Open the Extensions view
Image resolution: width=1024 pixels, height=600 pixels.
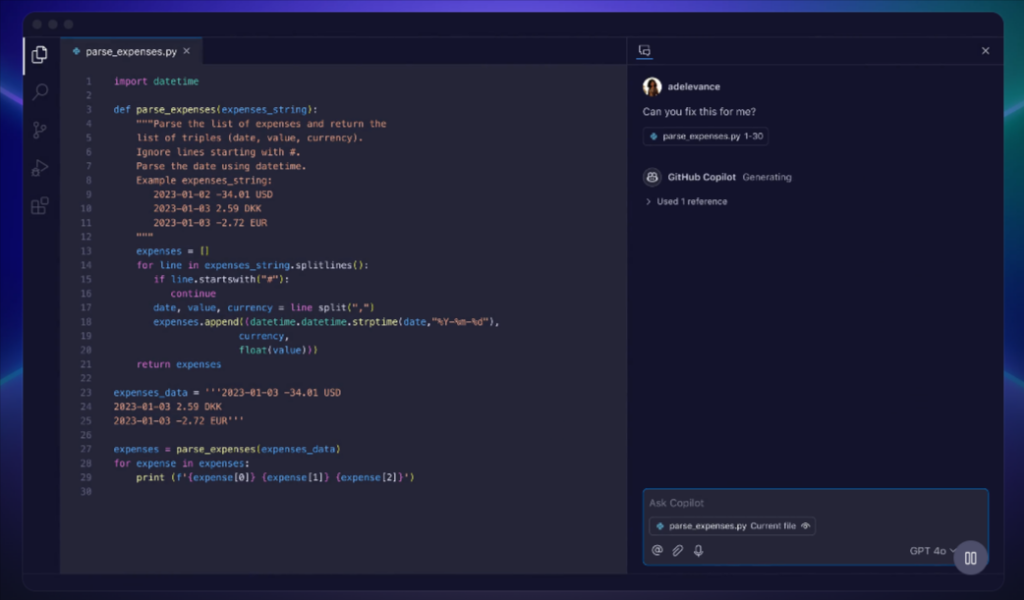tap(40, 206)
